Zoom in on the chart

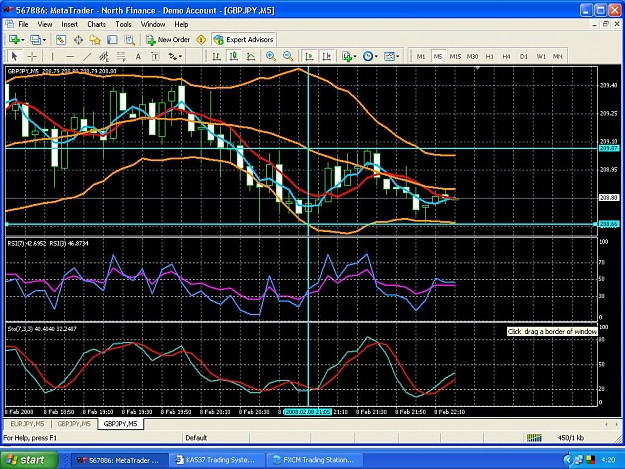271,56
